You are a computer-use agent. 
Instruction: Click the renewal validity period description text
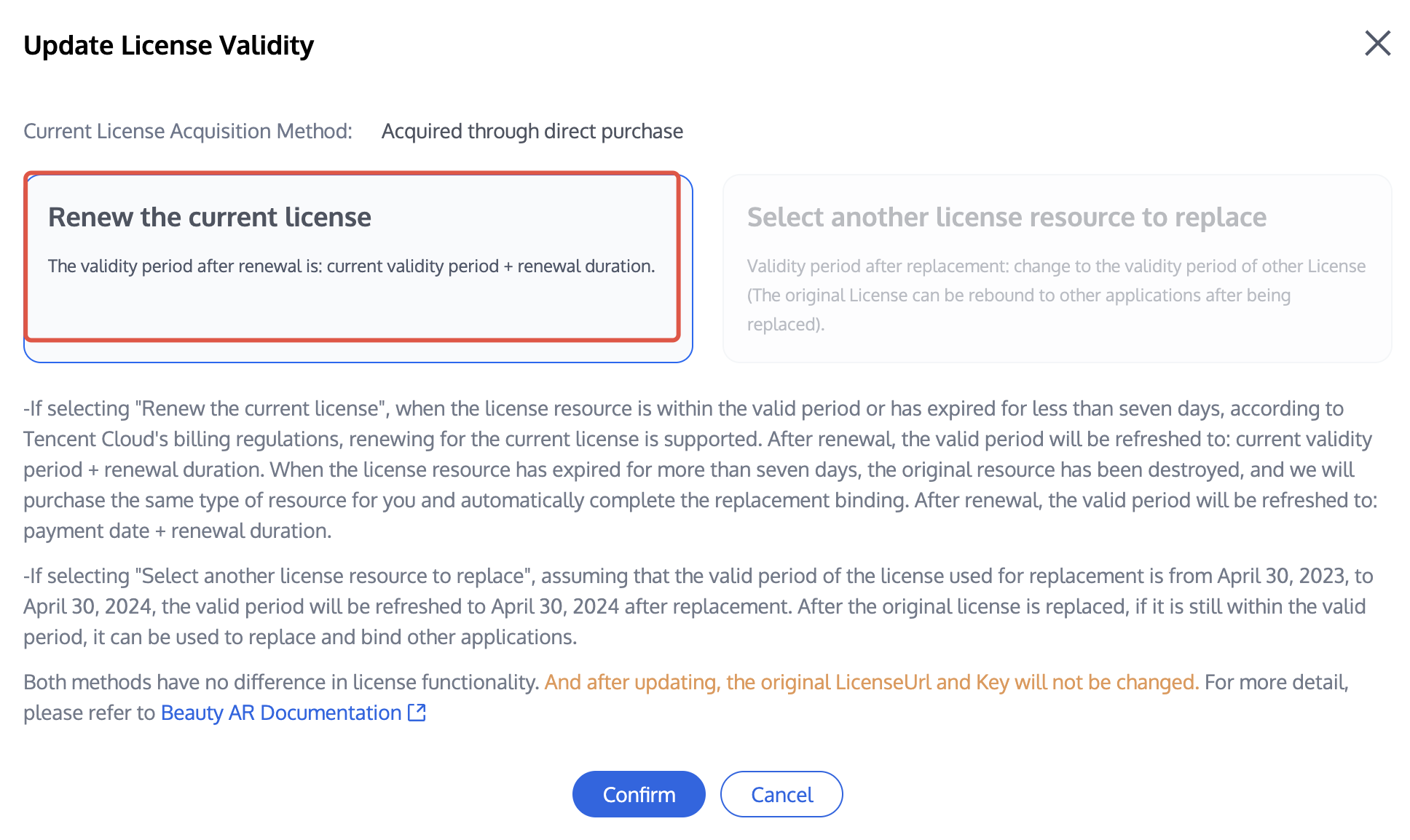tap(351, 266)
